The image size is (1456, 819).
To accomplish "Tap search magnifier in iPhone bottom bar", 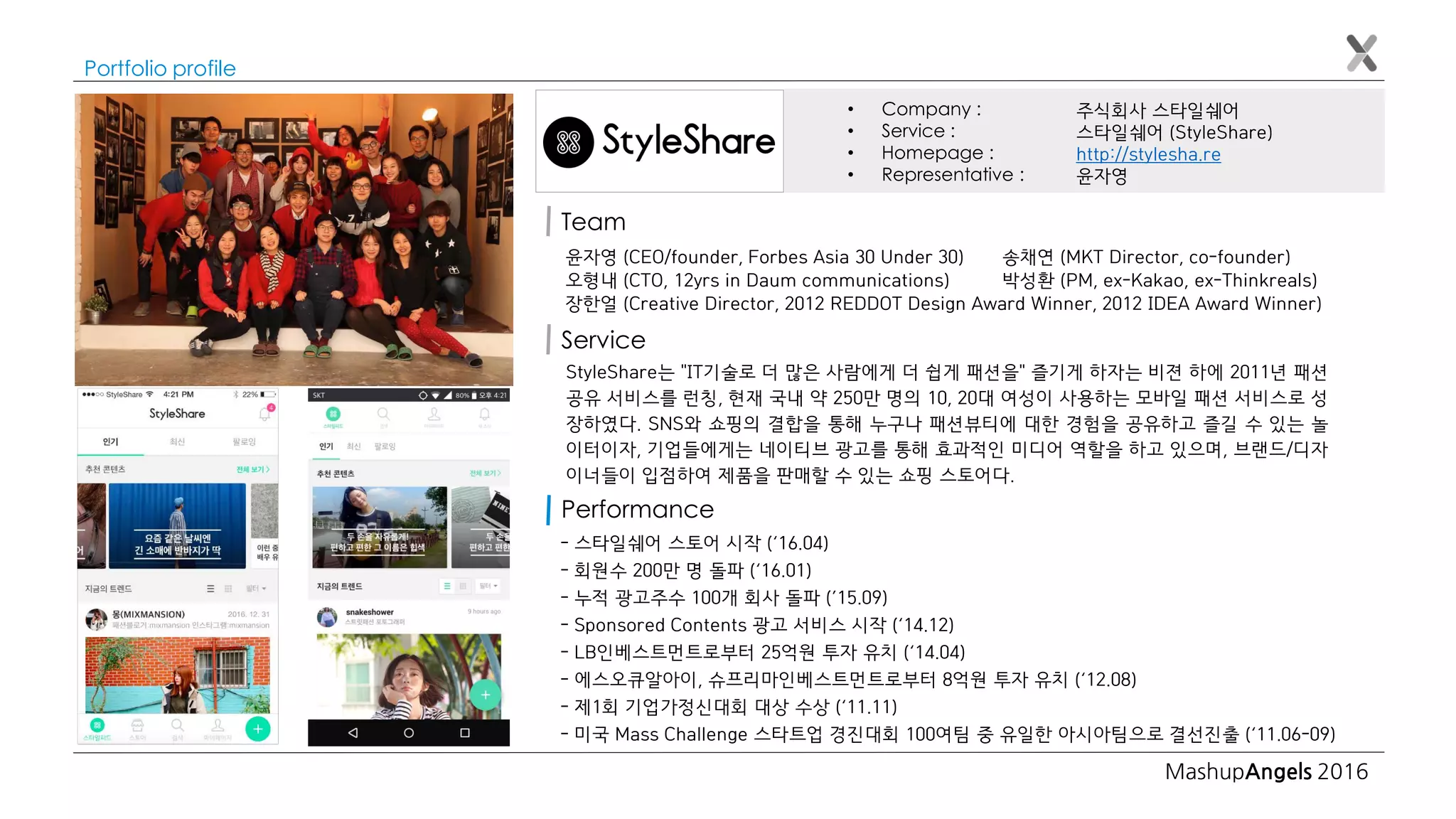I will 178,726.
